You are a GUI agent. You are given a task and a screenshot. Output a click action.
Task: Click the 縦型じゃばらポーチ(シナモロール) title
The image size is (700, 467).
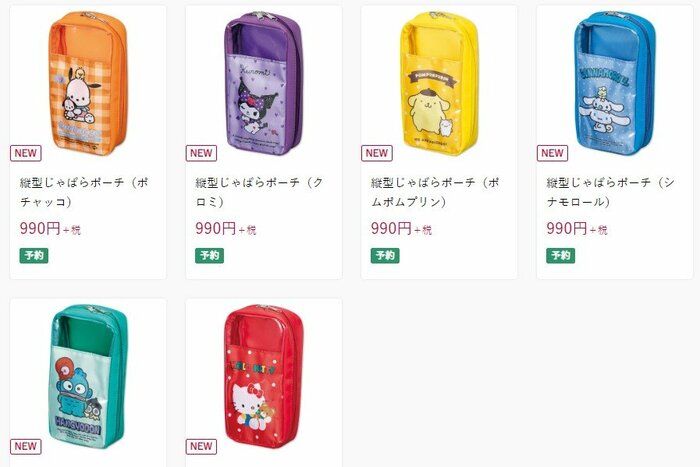tap(612, 192)
